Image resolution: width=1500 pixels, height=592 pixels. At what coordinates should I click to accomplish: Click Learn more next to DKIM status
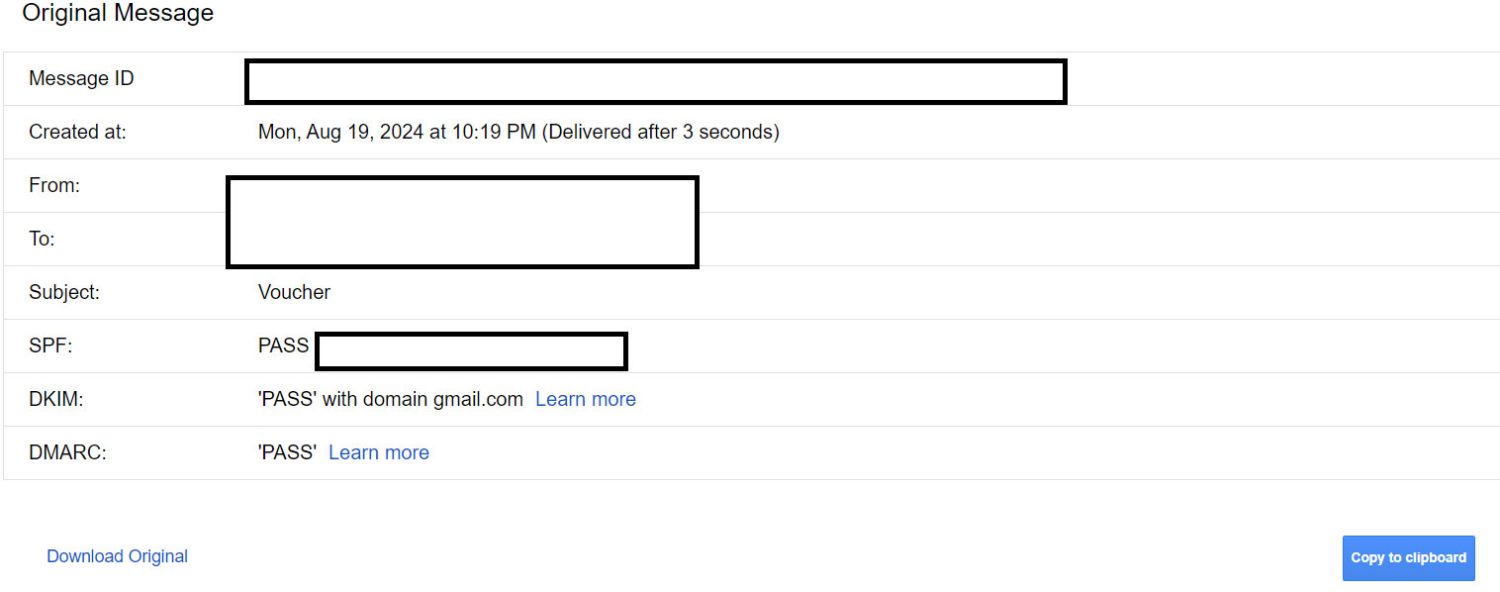(585, 398)
